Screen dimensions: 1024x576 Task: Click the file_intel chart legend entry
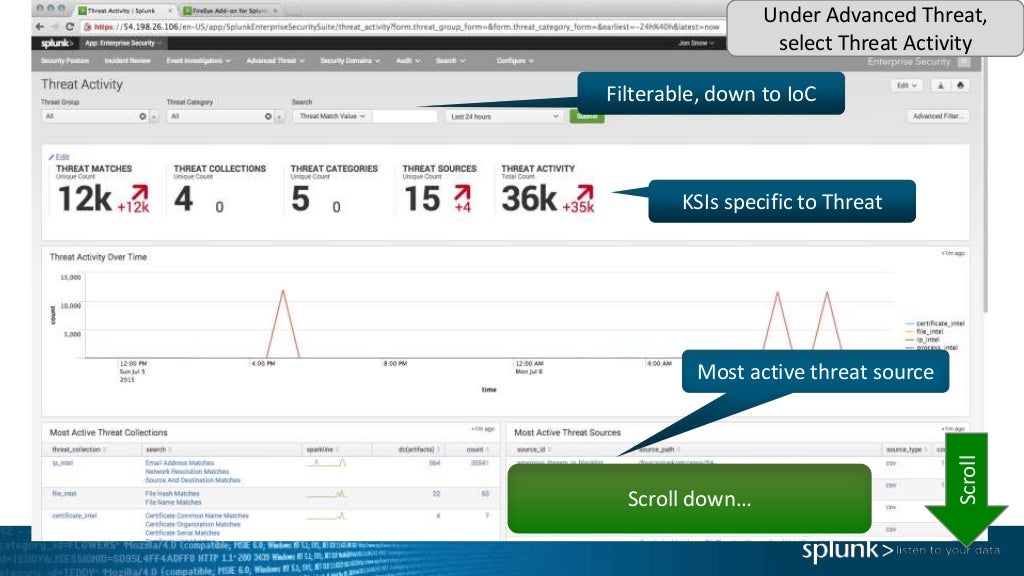click(924, 332)
